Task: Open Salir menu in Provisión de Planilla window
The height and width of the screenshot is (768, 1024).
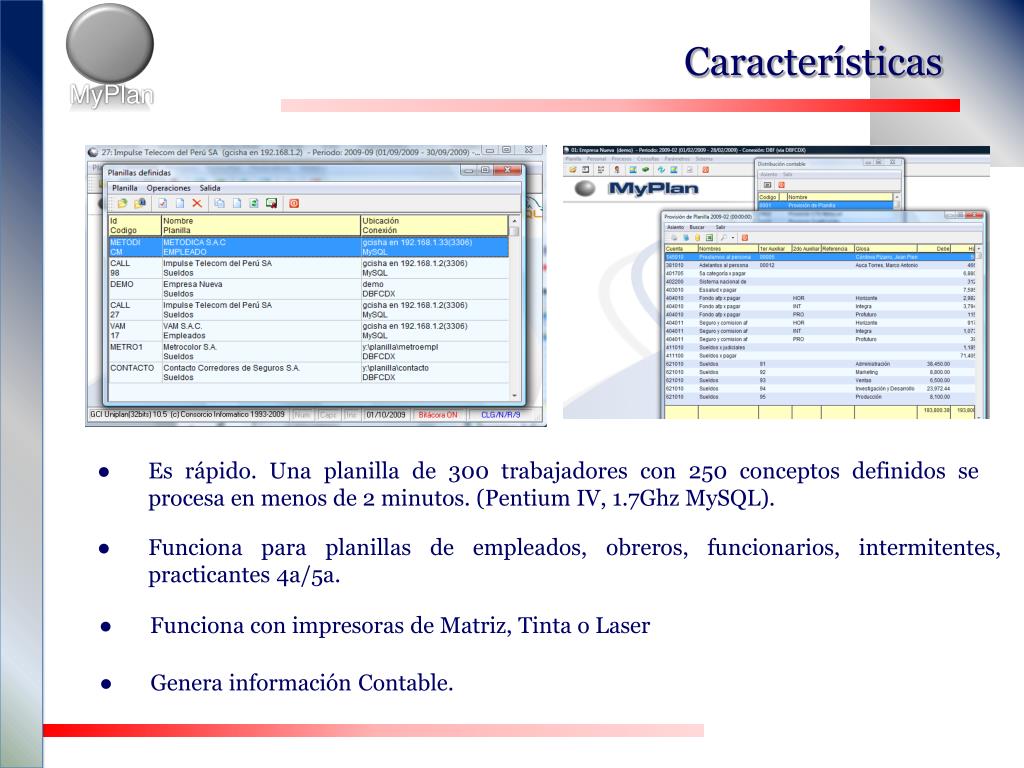Action: tap(720, 227)
